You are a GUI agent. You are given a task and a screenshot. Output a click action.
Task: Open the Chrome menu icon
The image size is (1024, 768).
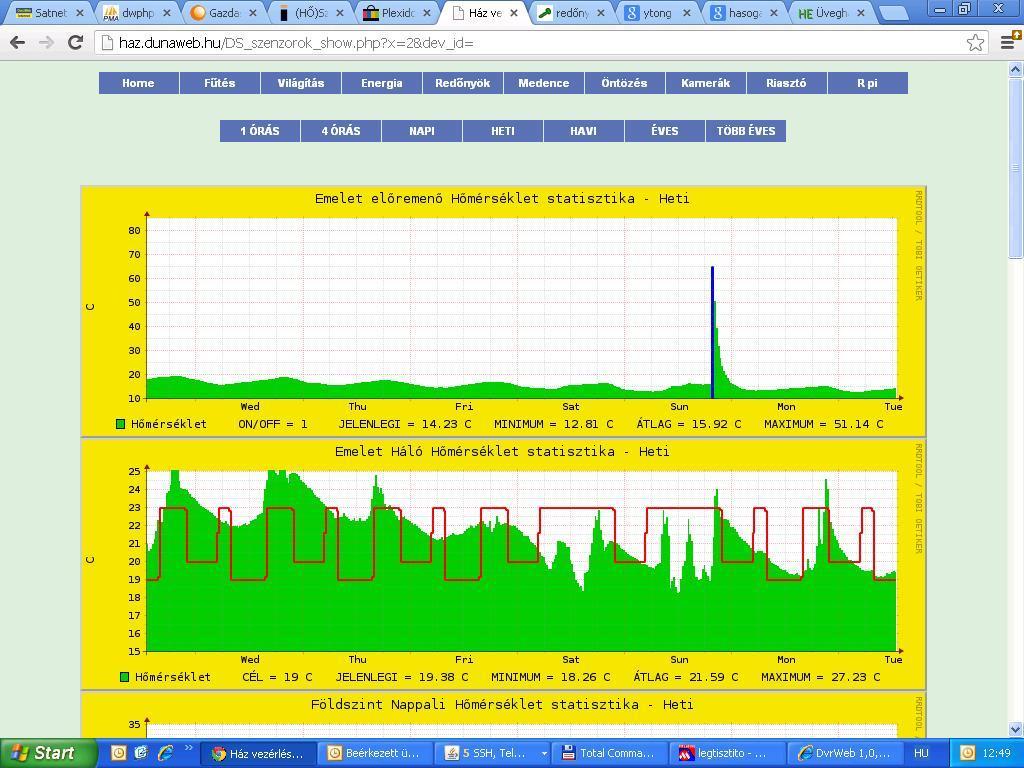(x=1010, y=42)
